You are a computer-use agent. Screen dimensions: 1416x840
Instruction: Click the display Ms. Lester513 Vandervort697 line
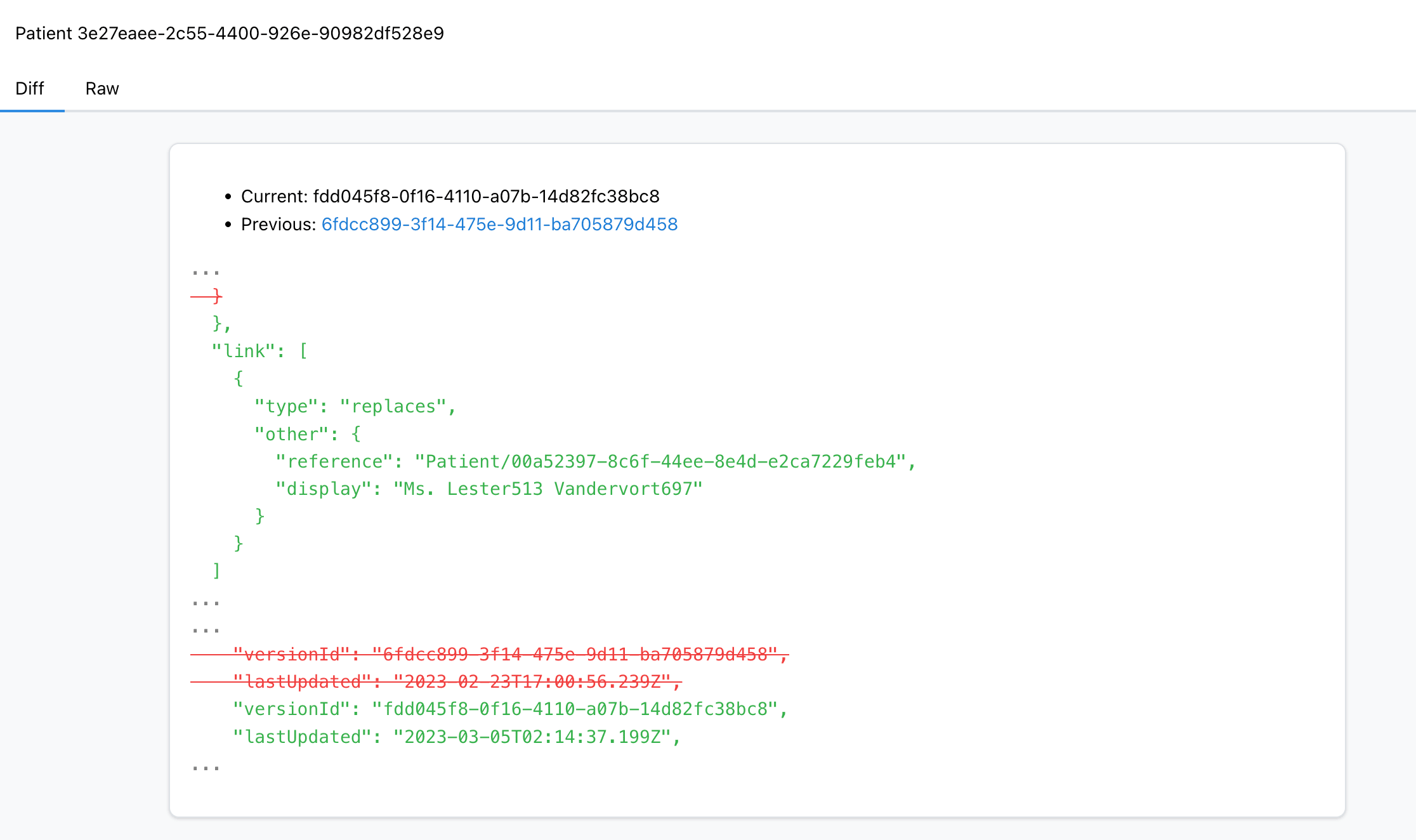tap(488, 489)
